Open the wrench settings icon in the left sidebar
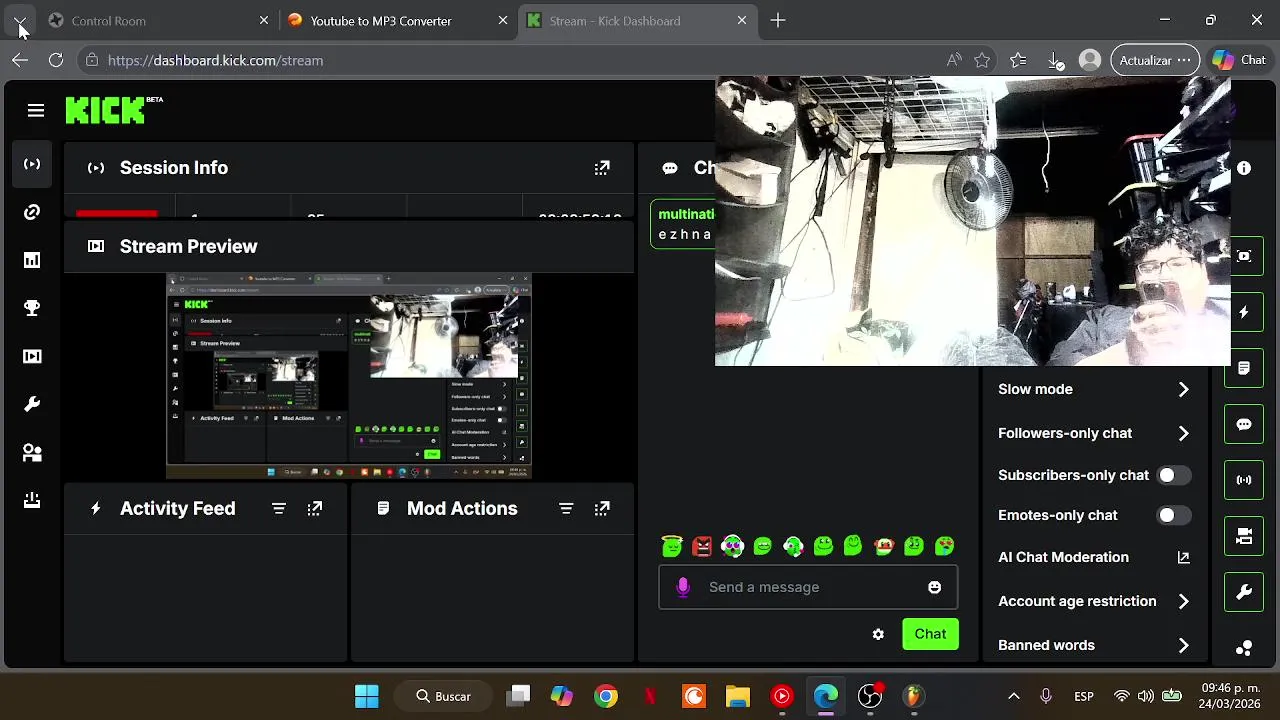 tap(32, 404)
